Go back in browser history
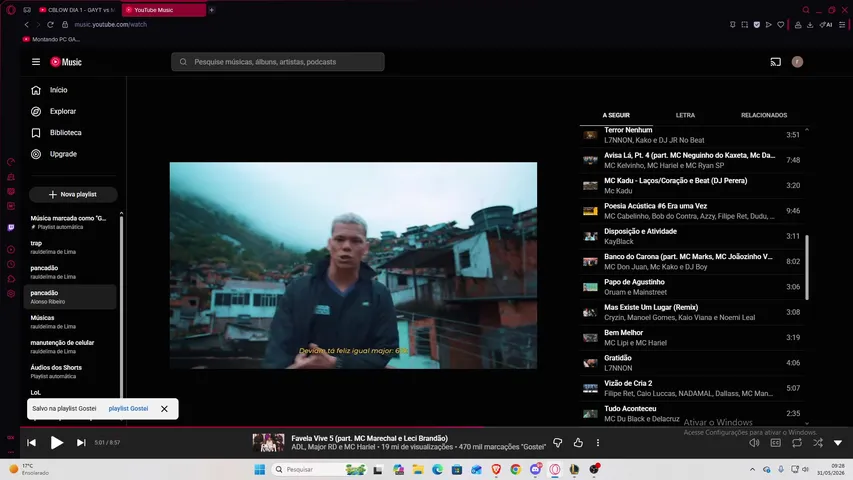The image size is (853, 480). [27, 24]
